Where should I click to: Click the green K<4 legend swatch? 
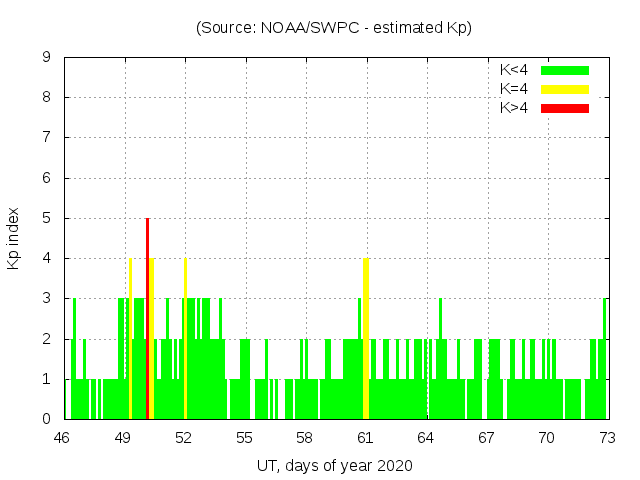tap(565, 70)
